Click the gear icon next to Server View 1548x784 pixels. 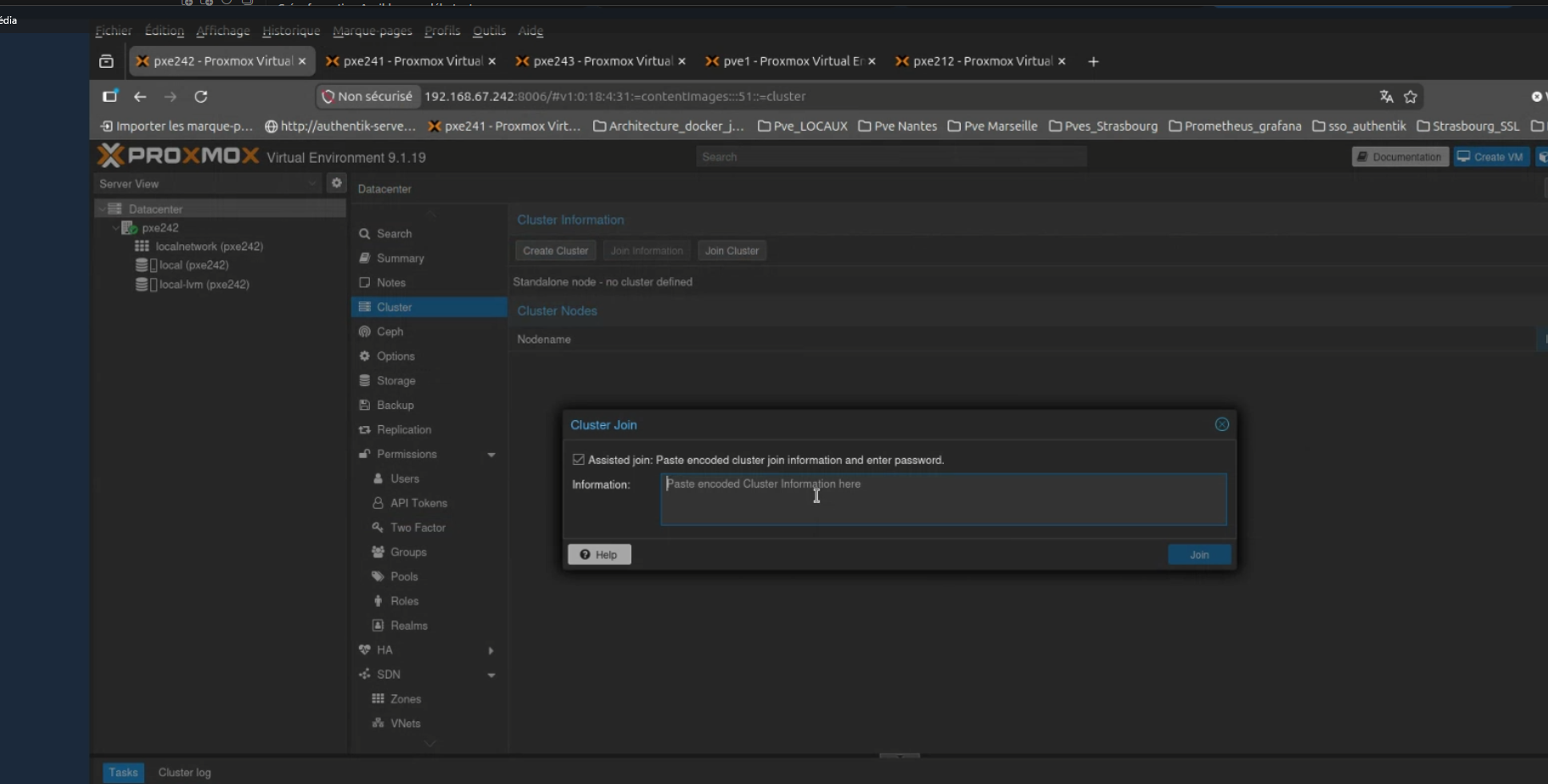click(x=337, y=183)
